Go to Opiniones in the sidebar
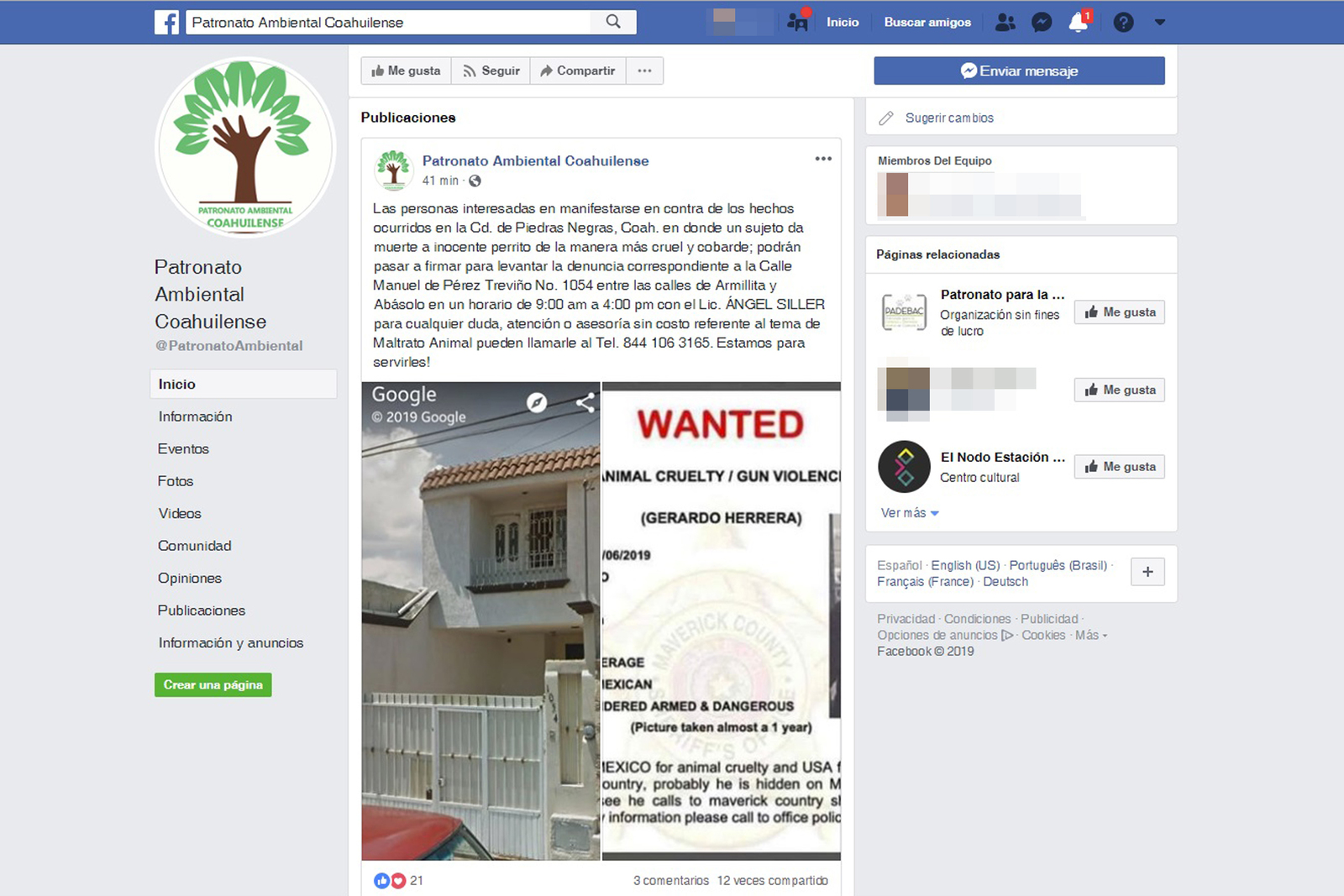The height and width of the screenshot is (896, 1344). tap(190, 578)
